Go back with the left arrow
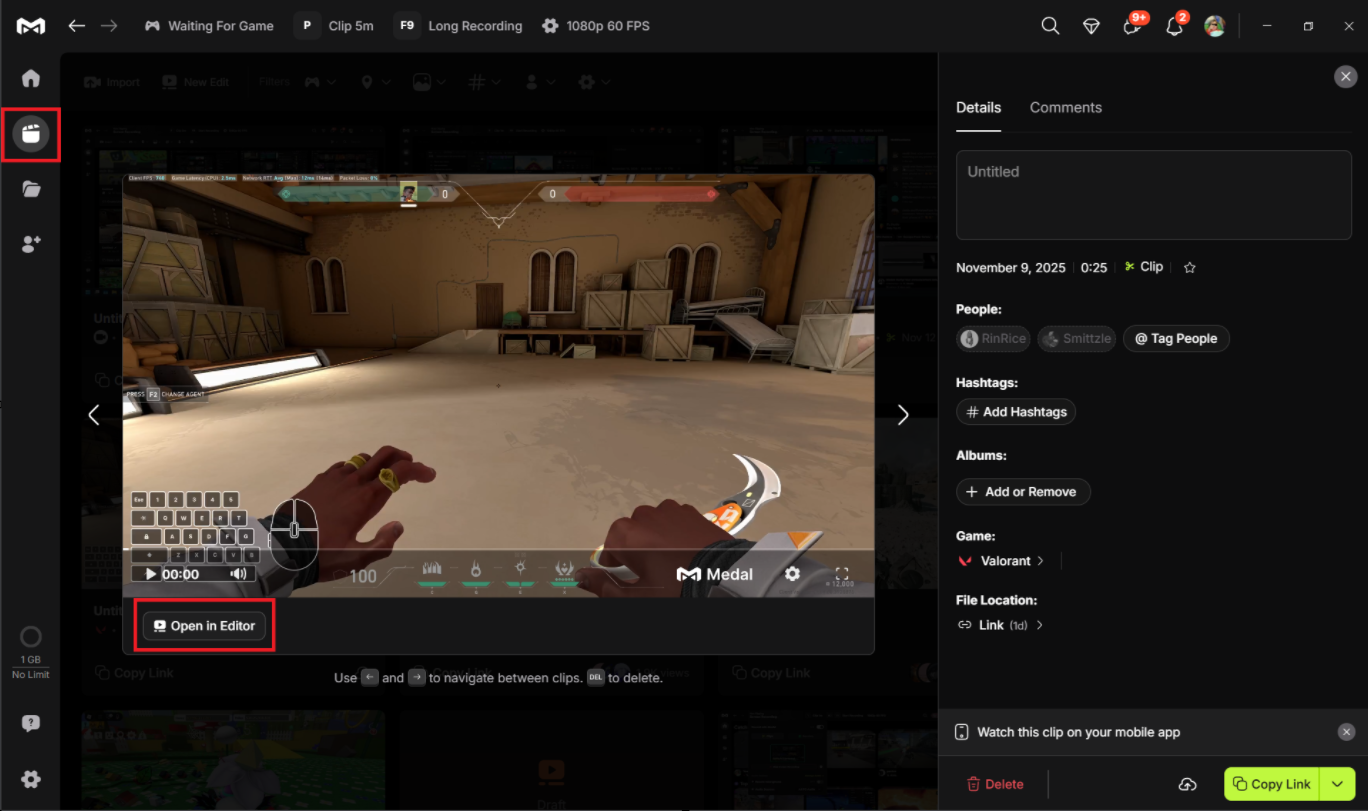Viewport: 1368px width, 811px height. [76, 26]
